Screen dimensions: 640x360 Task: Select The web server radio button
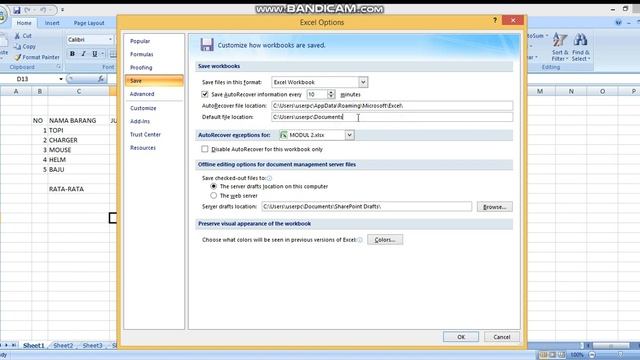pyautogui.click(x=213, y=196)
